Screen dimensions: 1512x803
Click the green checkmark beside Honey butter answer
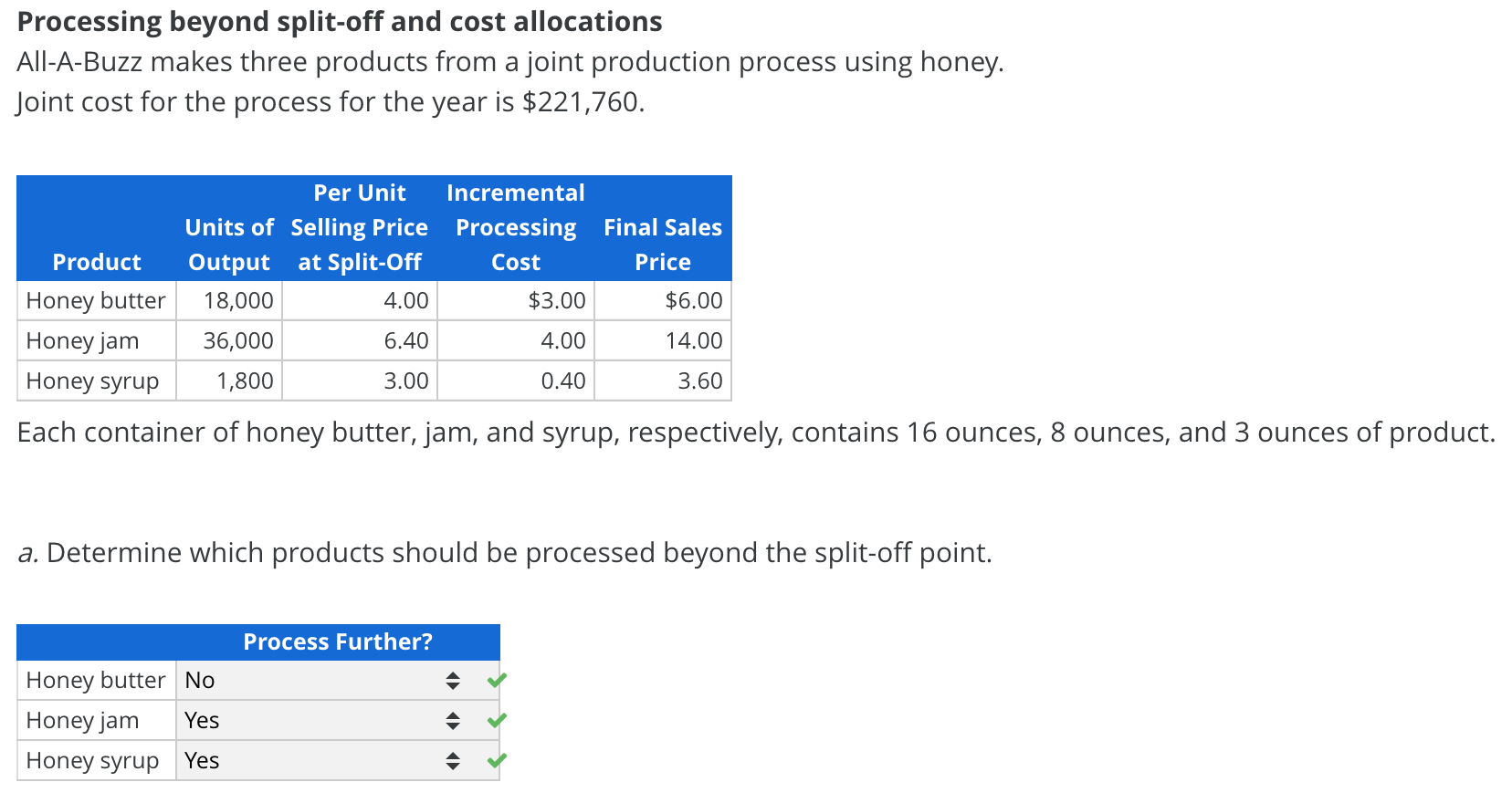pos(496,680)
